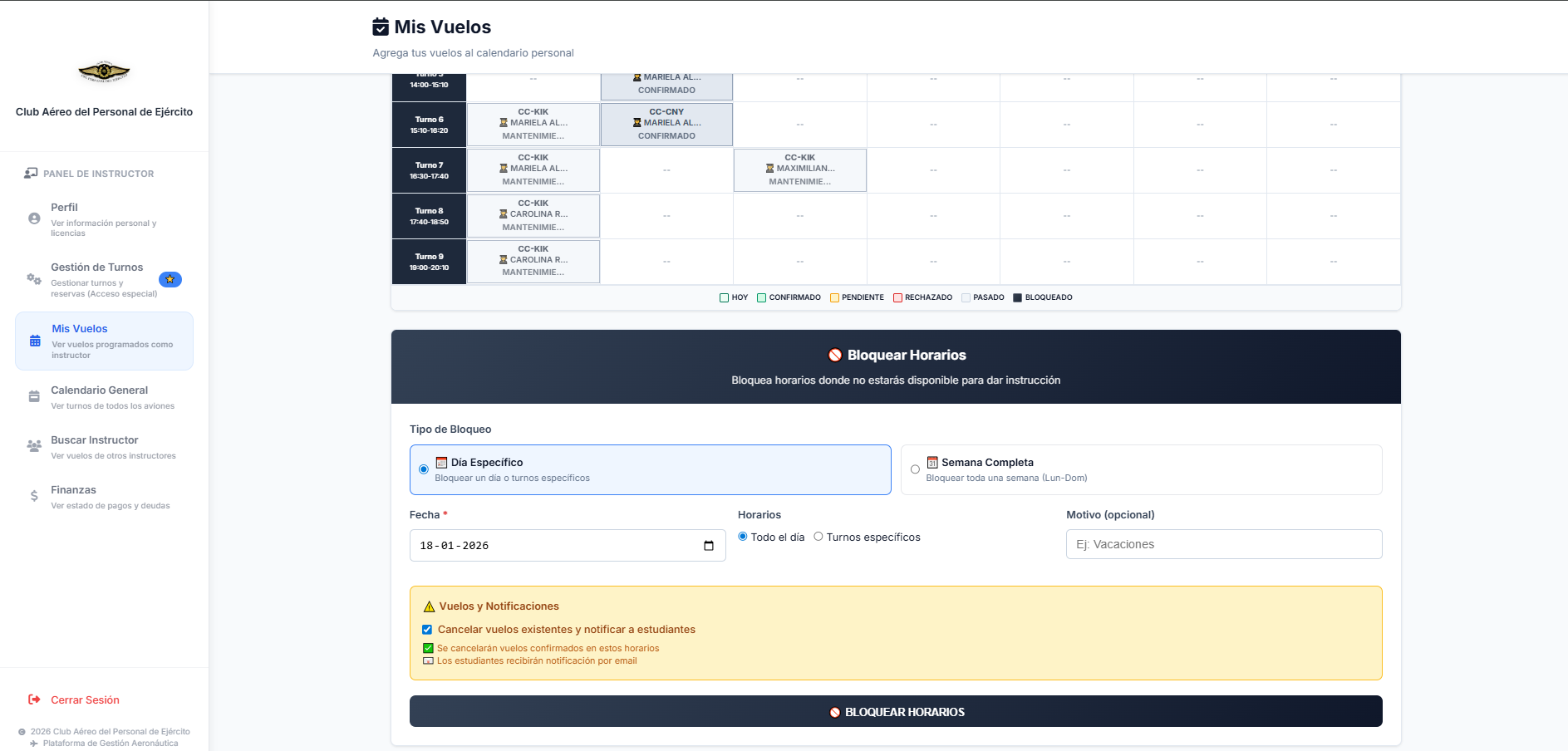
Task: Click the Cerrar Sesión link
Action: (85, 700)
